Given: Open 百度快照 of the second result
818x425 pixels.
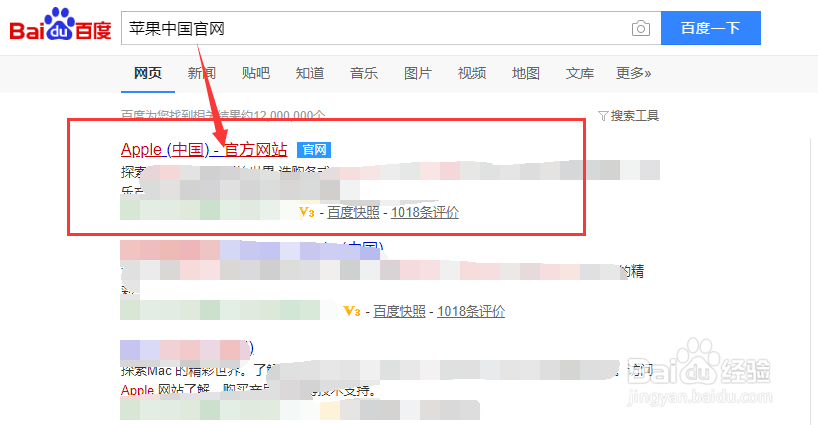Looking at the screenshot, I should [x=400, y=311].
